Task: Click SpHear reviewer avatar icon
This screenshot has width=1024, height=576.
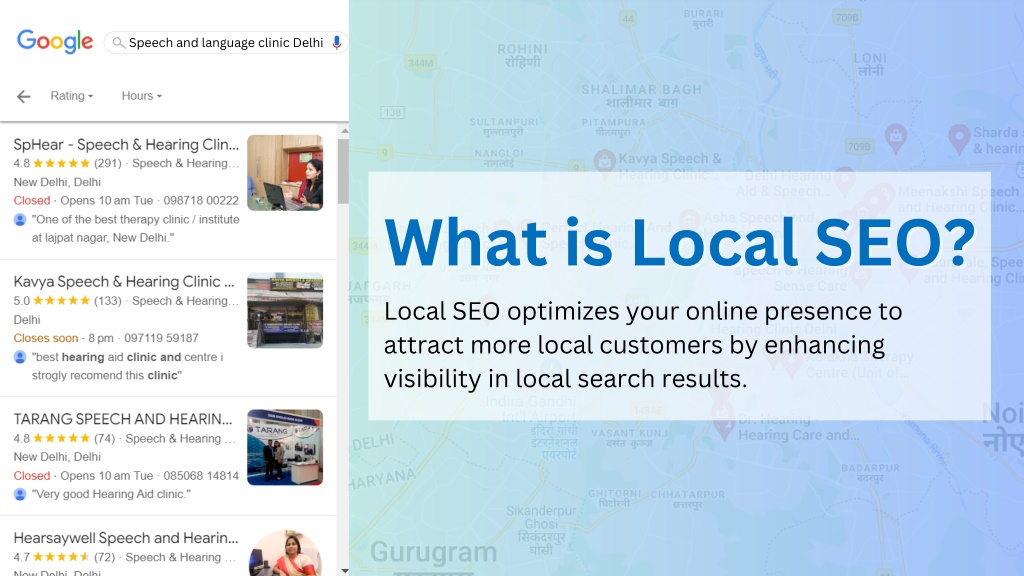Action: click(20, 219)
